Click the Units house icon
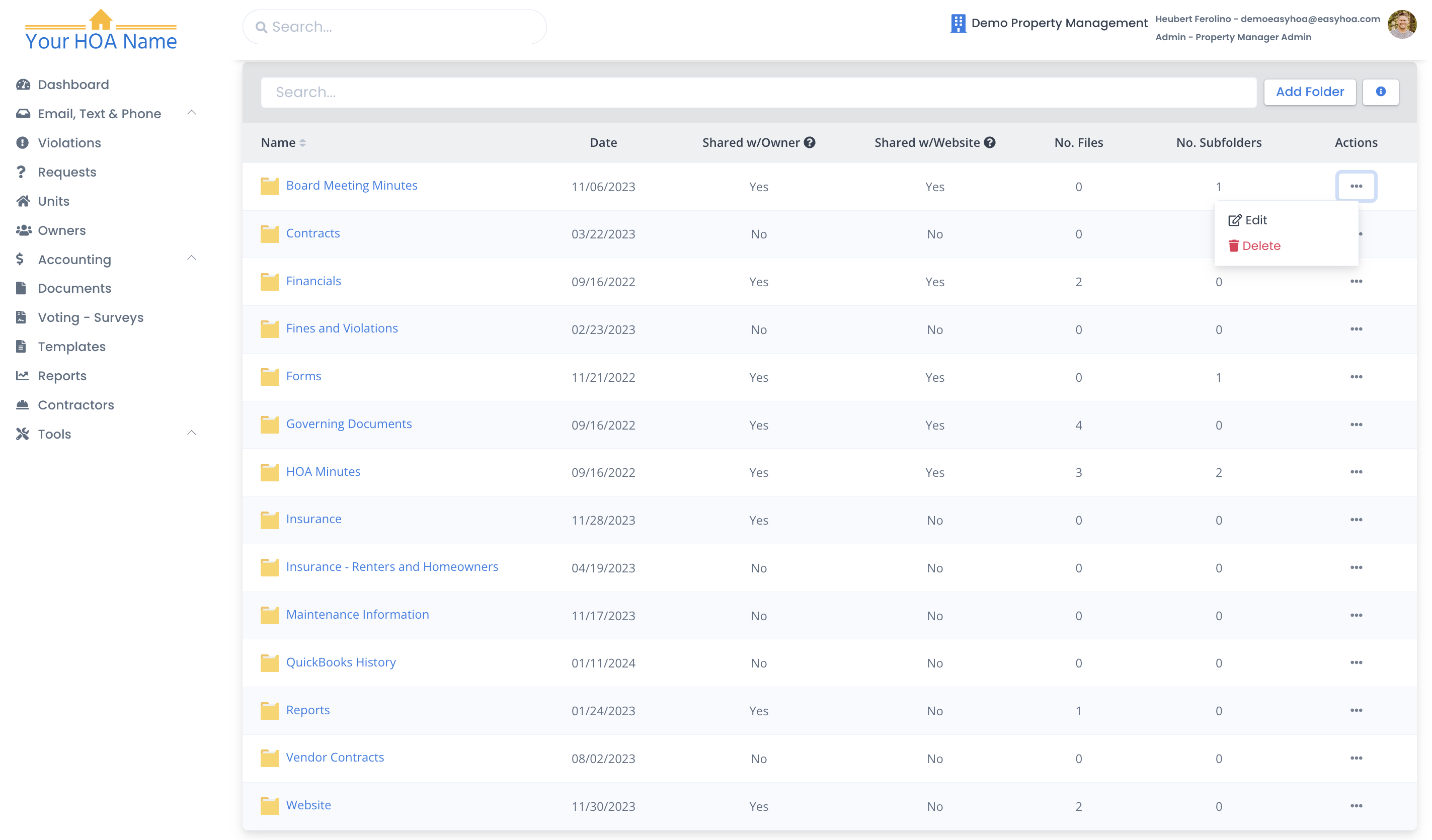Image resolution: width=1432 pixels, height=840 pixels. point(23,201)
